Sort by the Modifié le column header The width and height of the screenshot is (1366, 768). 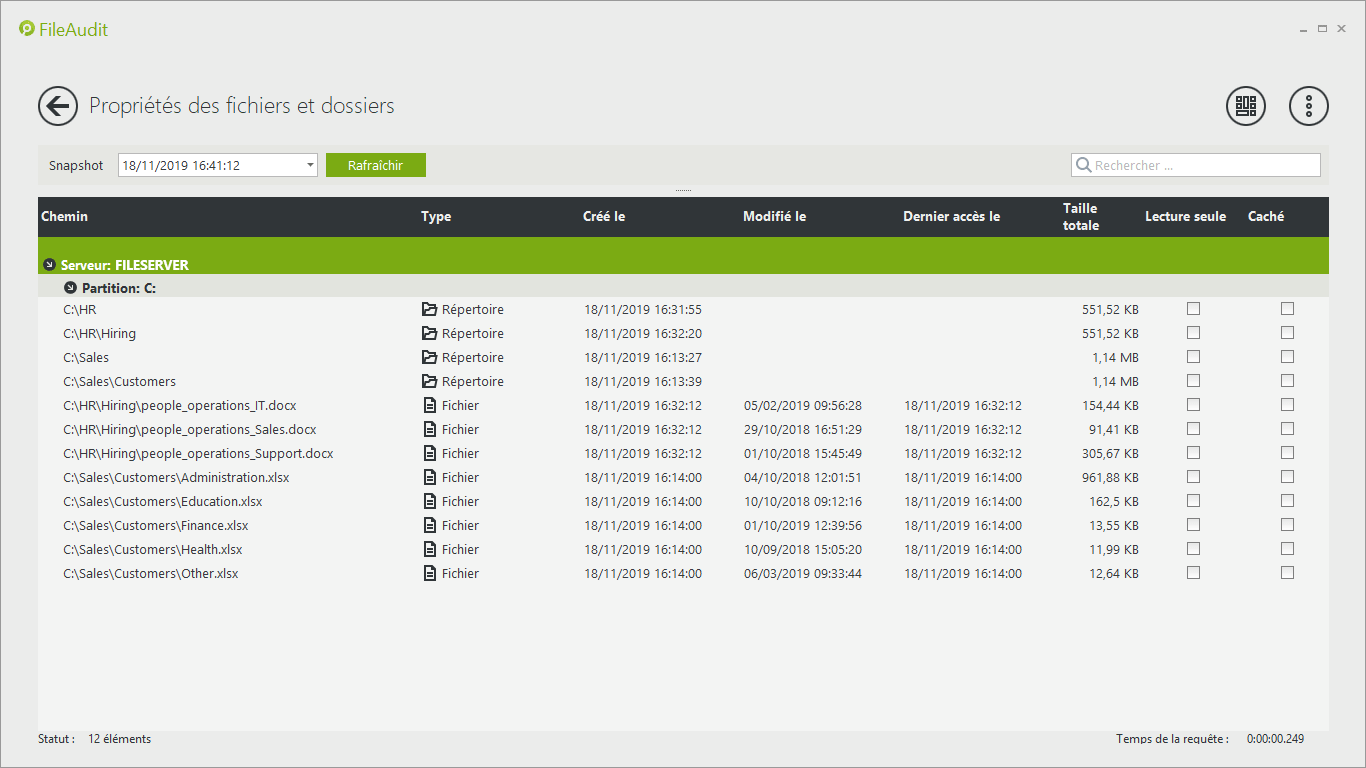click(x=774, y=217)
